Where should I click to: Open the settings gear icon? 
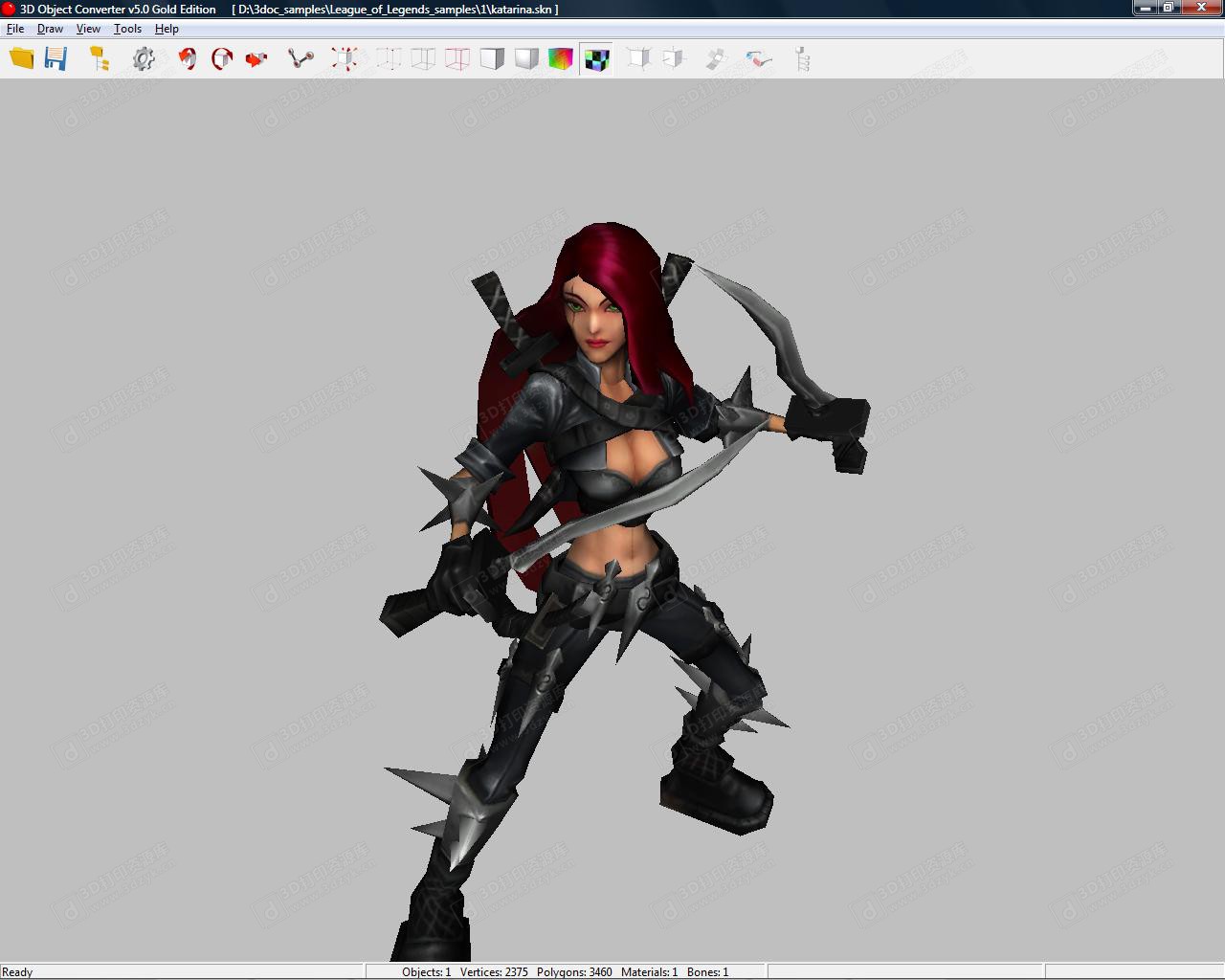click(144, 58)
